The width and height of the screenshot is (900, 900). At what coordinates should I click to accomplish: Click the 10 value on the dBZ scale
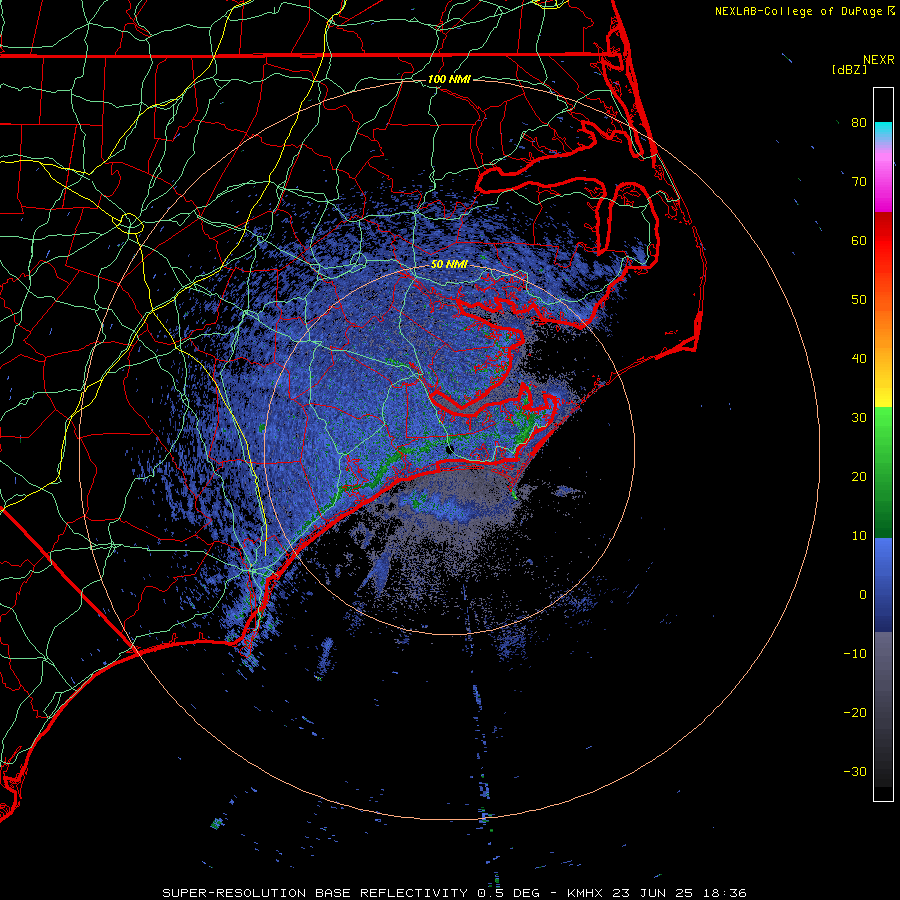click(859, 536)
